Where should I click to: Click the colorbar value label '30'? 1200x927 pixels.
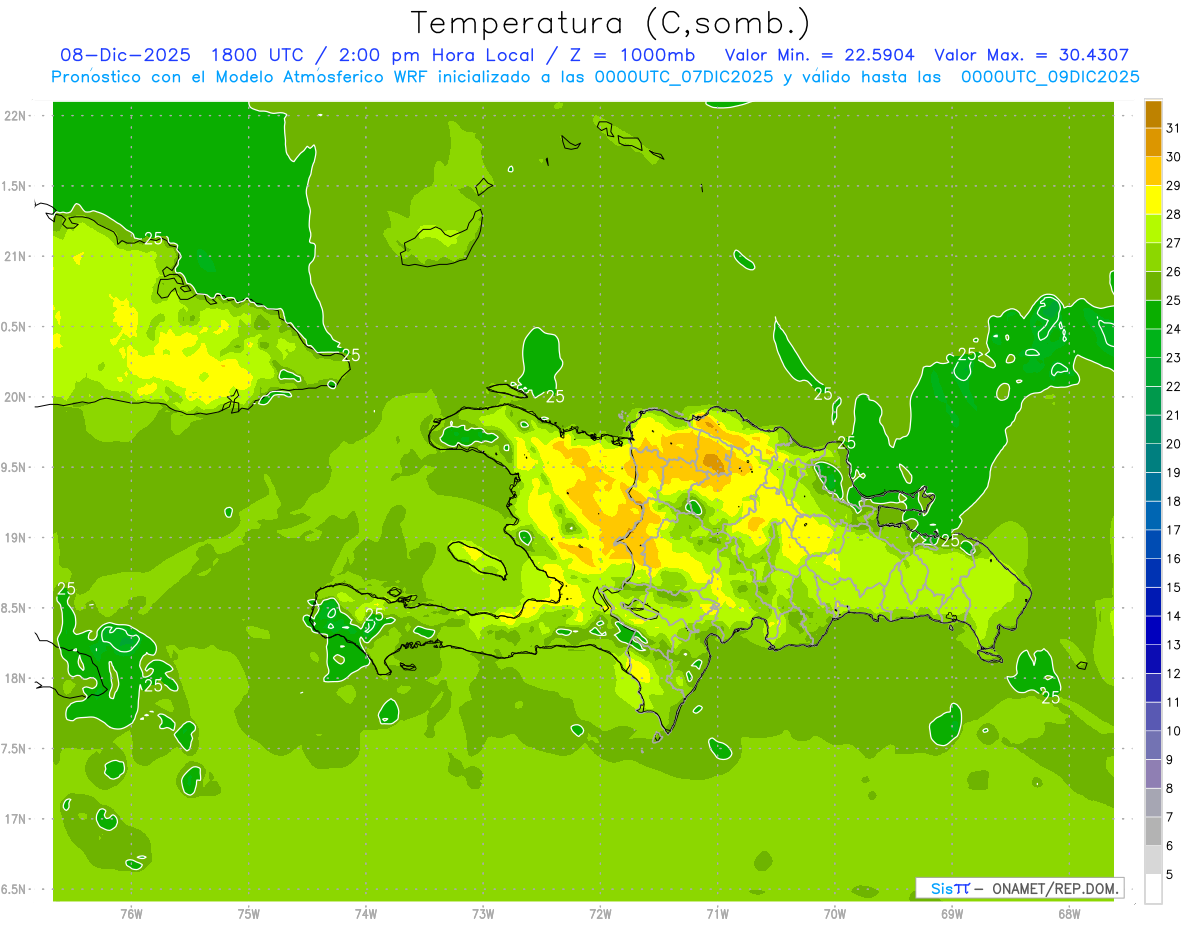coord(1173,157)
